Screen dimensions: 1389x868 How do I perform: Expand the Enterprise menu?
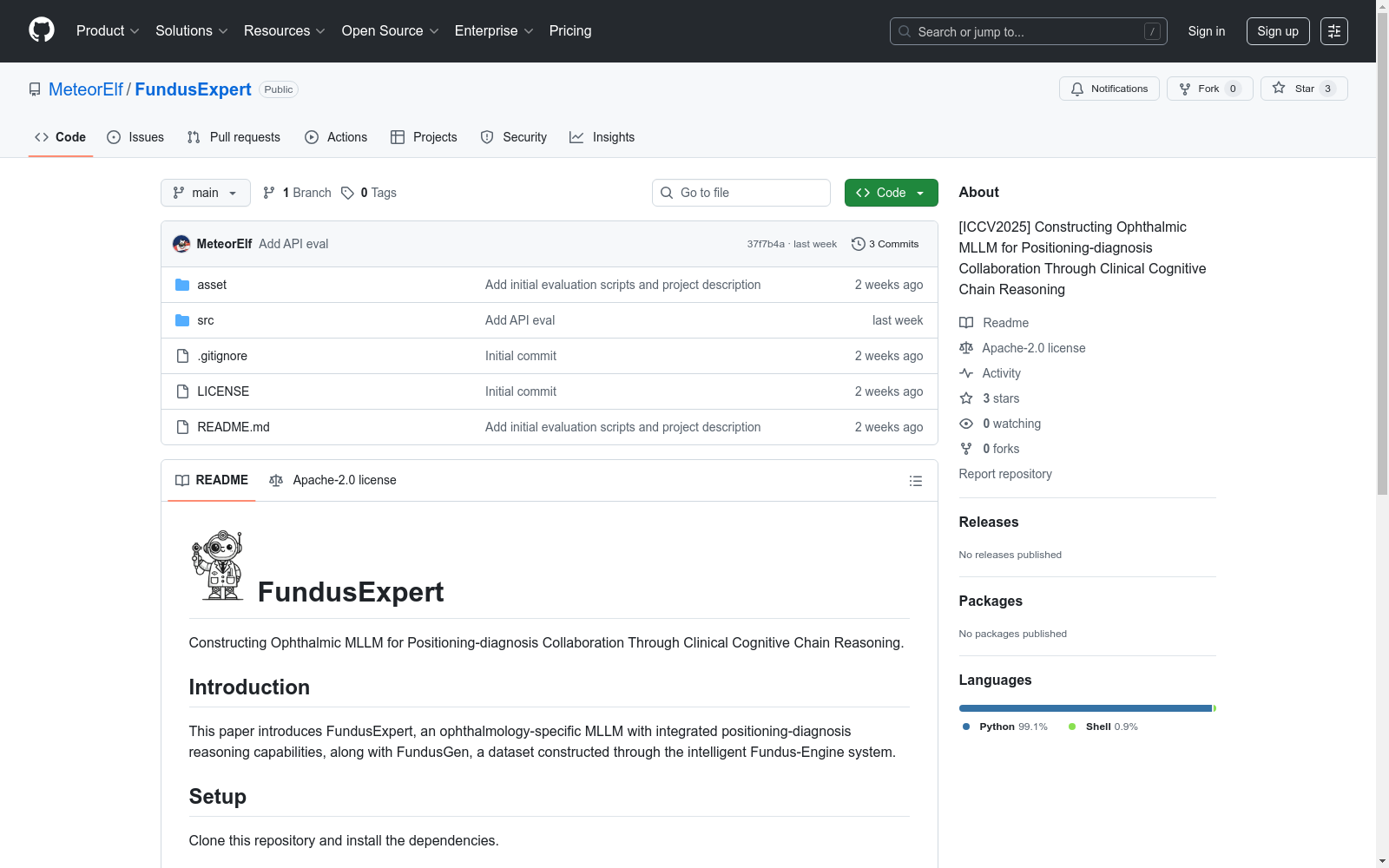point(494,31)
